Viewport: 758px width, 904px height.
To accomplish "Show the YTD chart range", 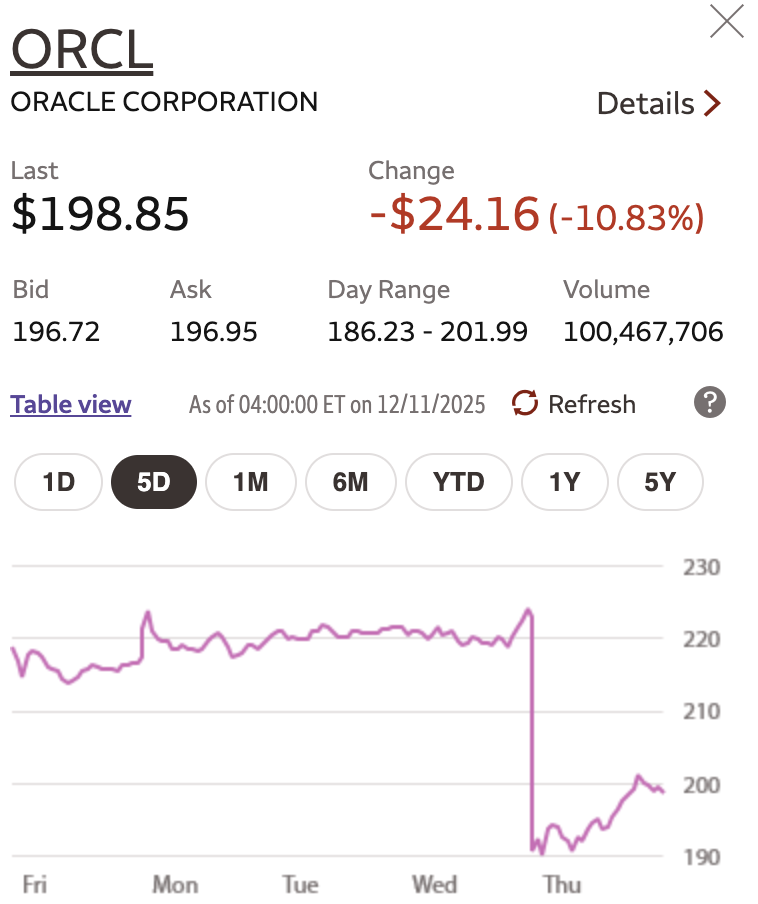I will coord(459,482).
